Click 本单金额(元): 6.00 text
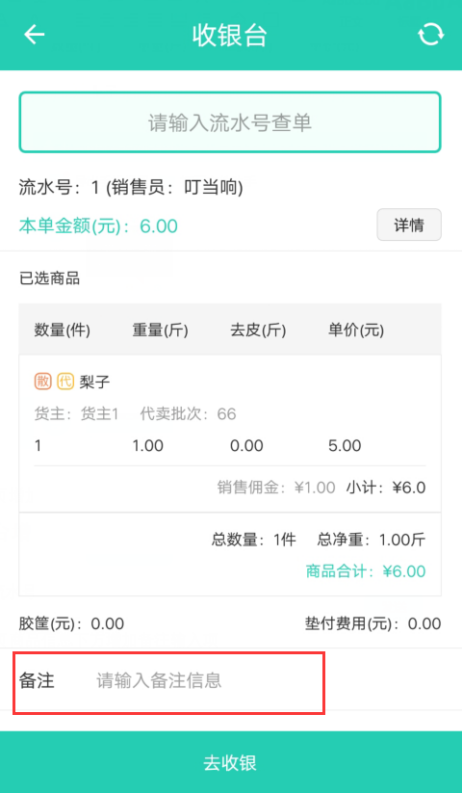This screenshot has height=793, width=463. click(98, 226)
